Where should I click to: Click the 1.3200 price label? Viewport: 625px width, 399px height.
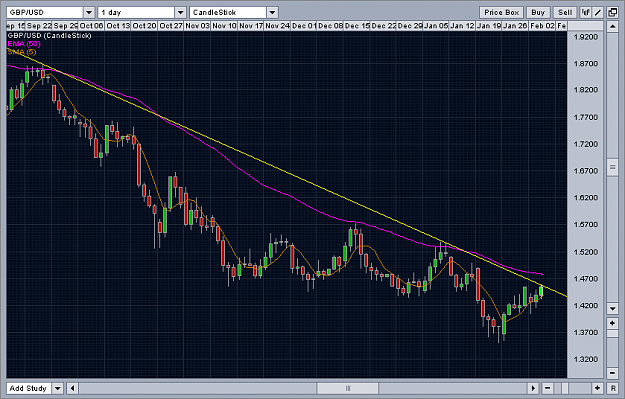pos(586,359)
